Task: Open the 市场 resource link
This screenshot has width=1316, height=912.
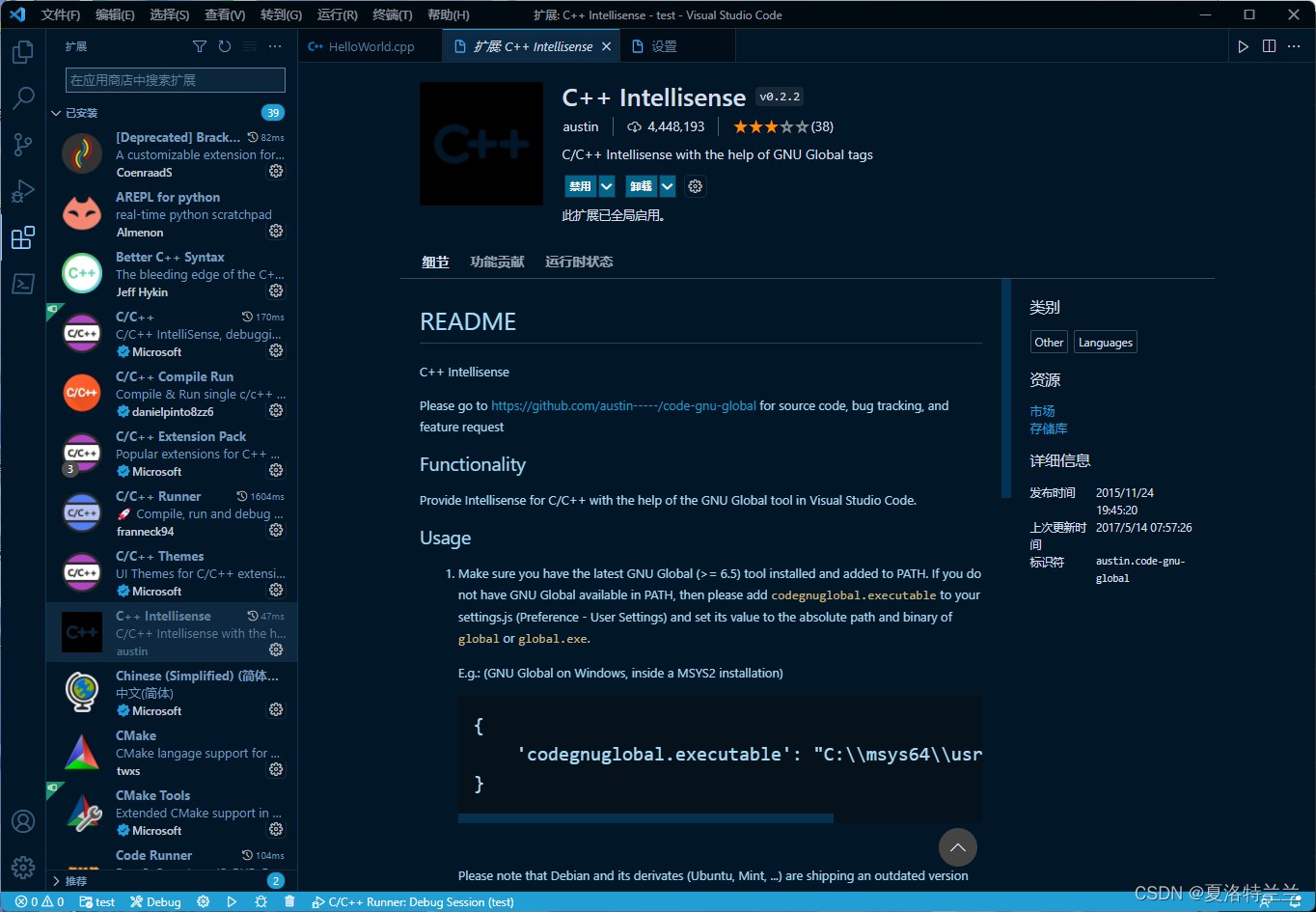Action: [x=1042, y=411]
